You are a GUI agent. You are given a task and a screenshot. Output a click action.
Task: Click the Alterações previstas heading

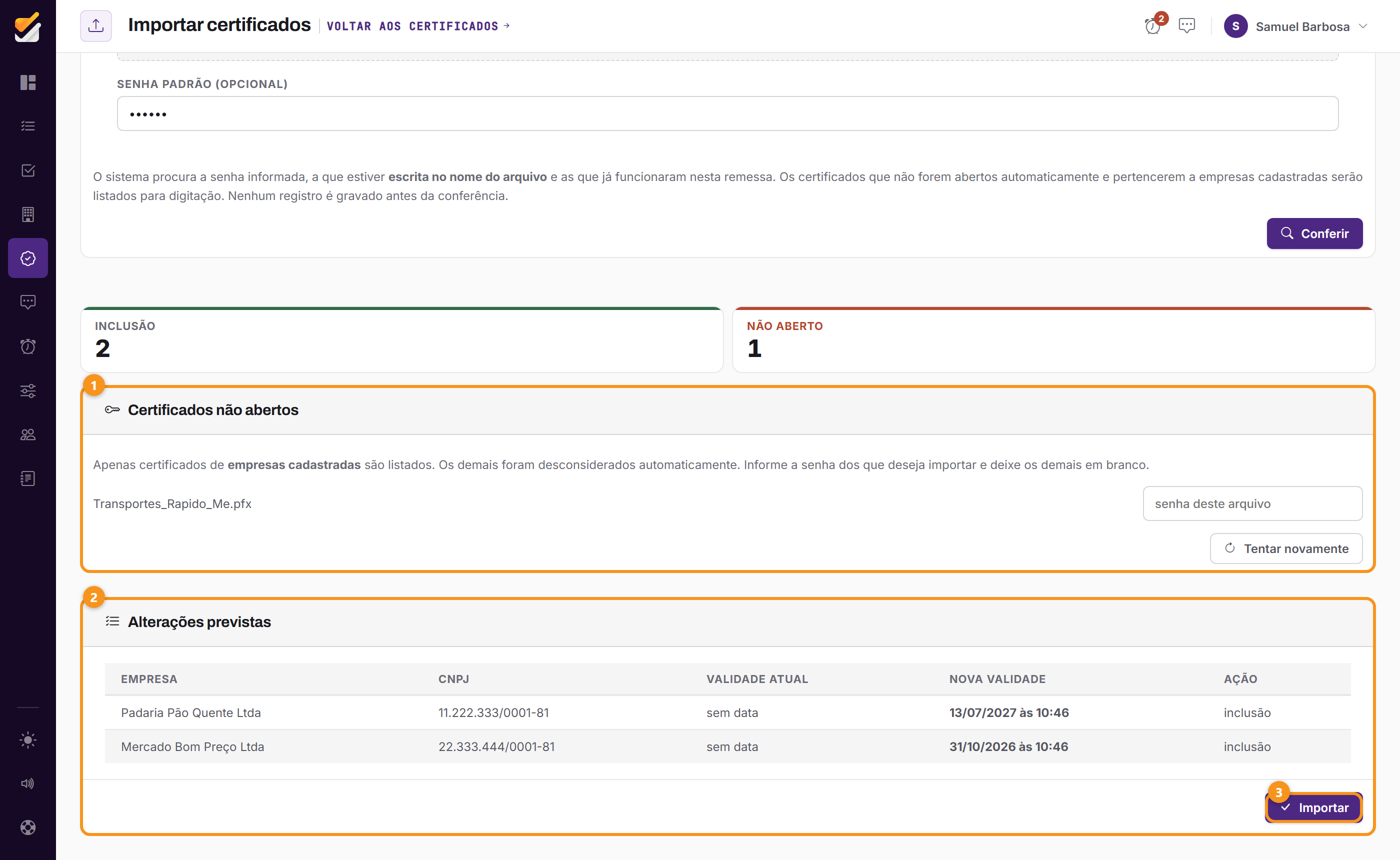coord(199,621)
